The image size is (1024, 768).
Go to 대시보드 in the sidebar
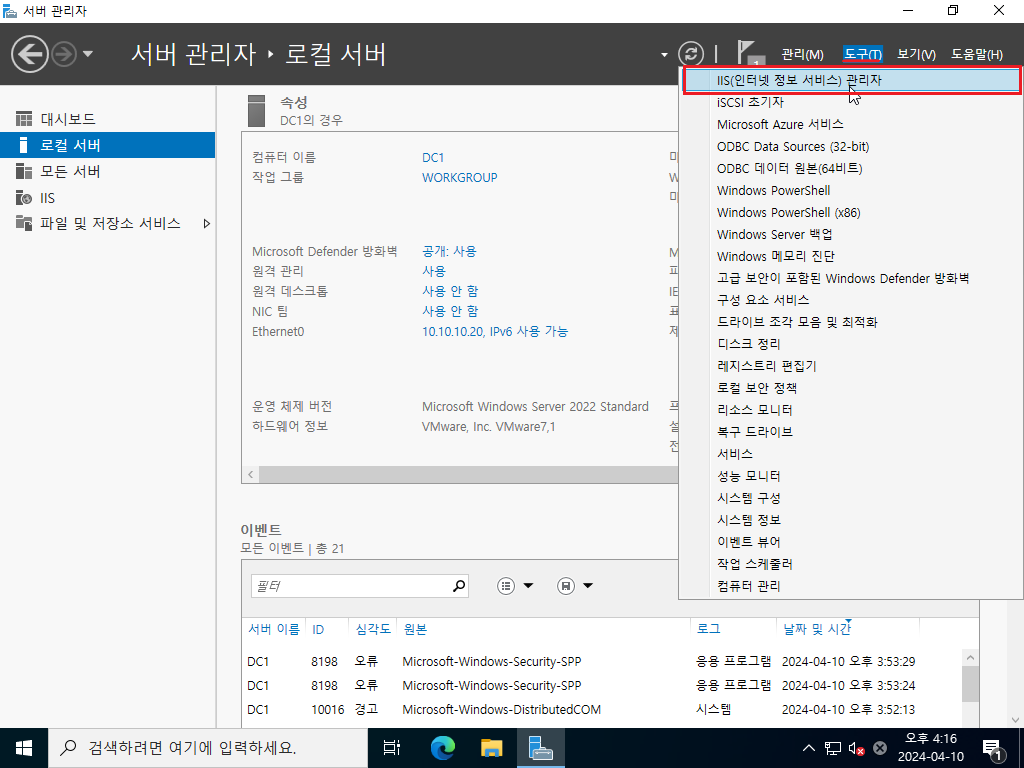pos(107,119)
